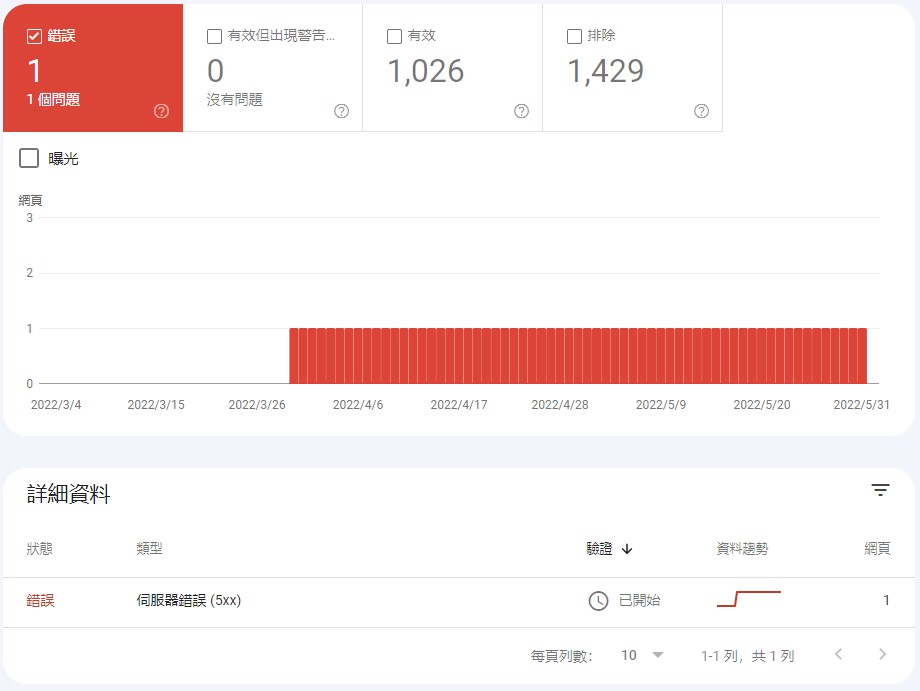Uncheck the 錯誤 checkbox
Screen dimensions: 920x691
coord(34,36)
